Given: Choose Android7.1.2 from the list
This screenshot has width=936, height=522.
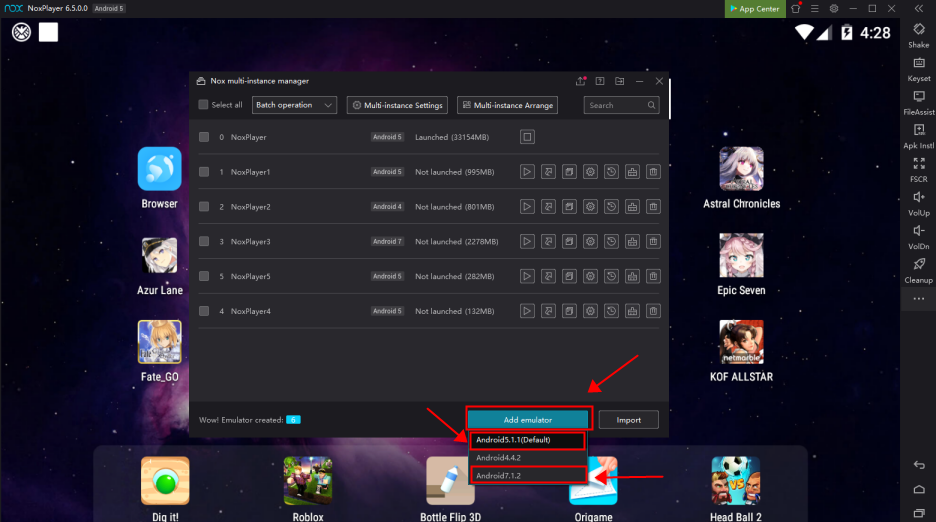Looking at the screenshot, I should point(527,475).
